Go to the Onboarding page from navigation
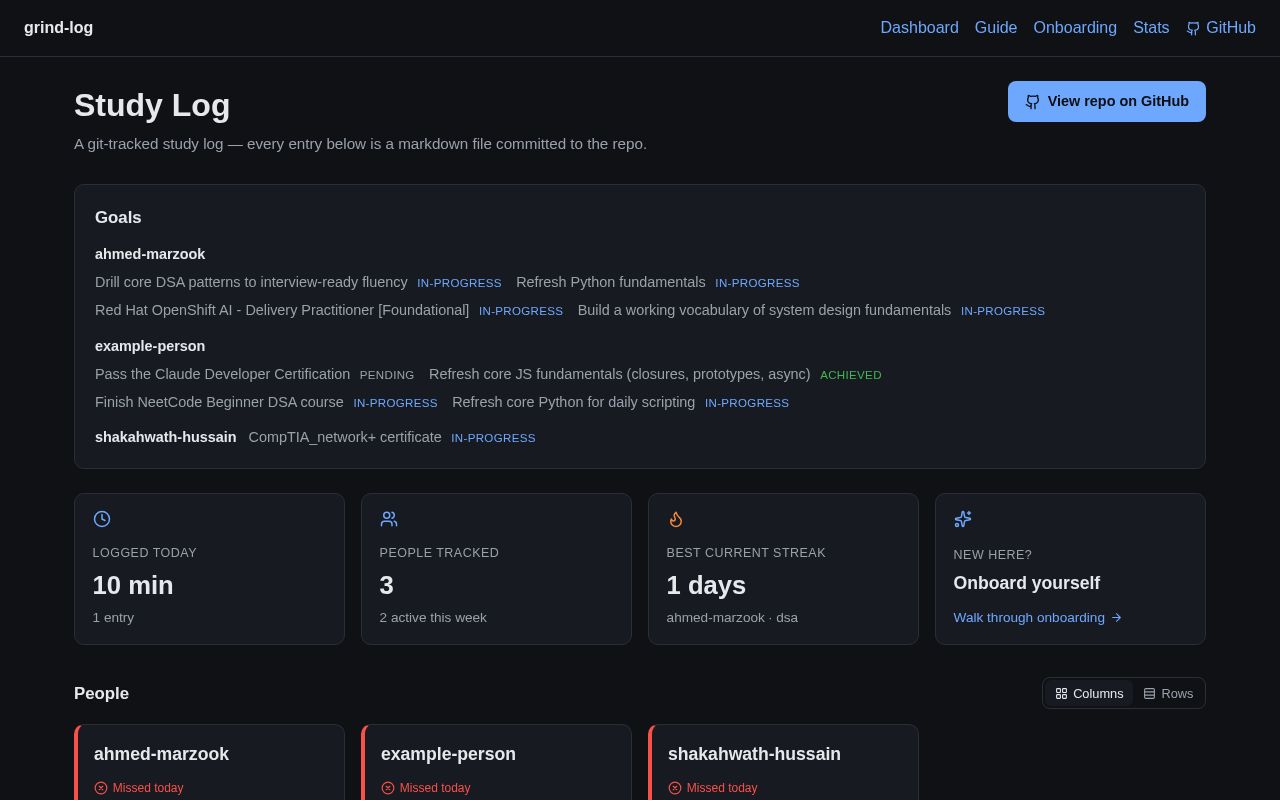The width and height of the screenshot is (1280, 800). coord(1075,28)
